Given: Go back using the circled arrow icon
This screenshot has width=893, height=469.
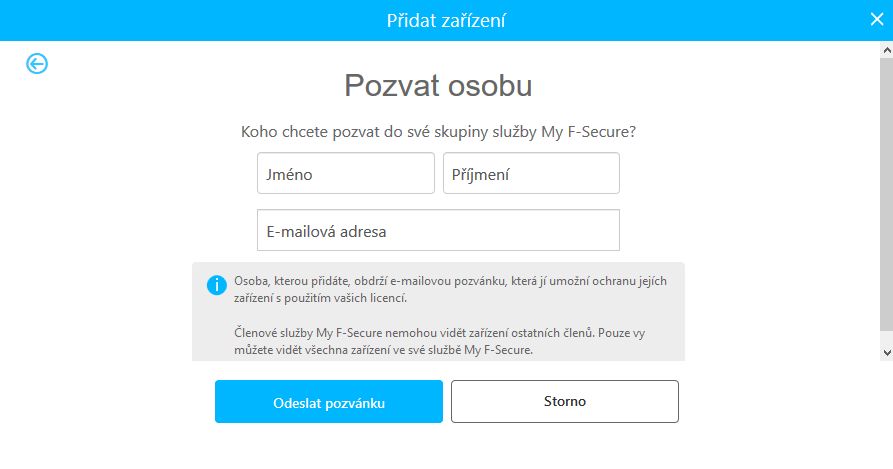Looking at the screenshot, I should [x=37, y=63].
